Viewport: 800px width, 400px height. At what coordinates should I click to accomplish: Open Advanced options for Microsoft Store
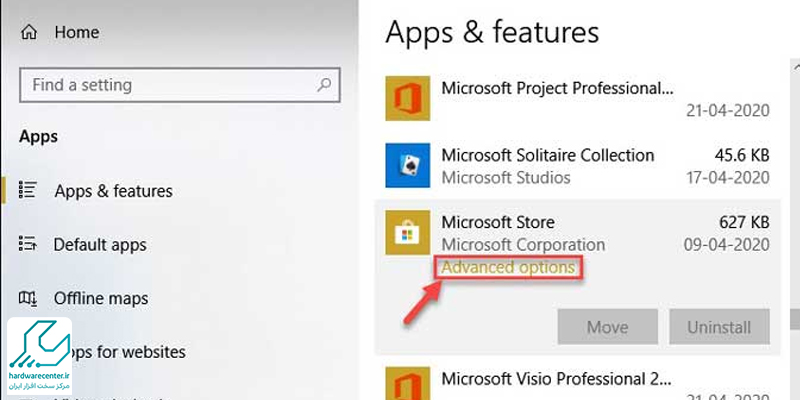pos(508,267)
